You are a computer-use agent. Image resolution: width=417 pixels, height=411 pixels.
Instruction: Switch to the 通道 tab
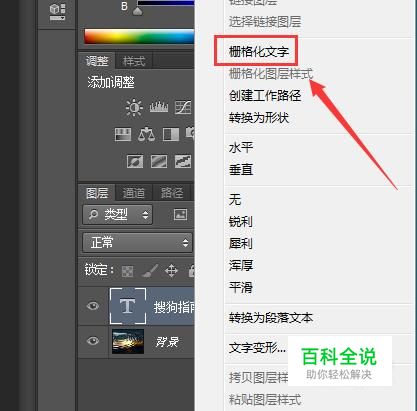click(134, 193)
